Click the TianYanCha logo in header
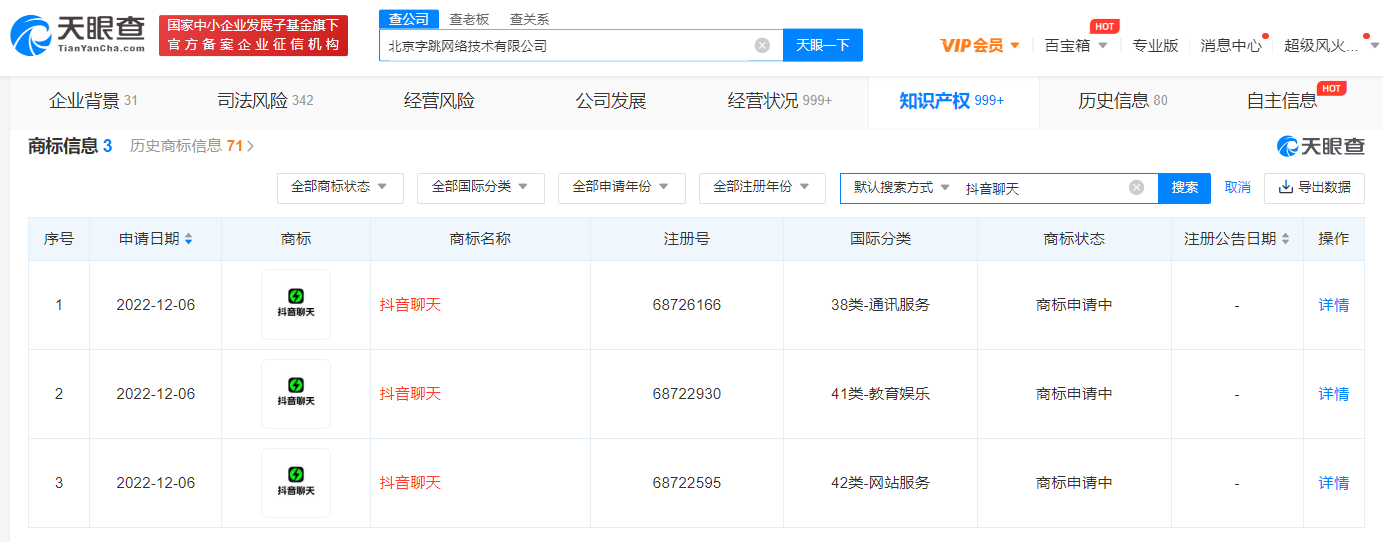The width and height of the screenshot is (1383, 542). (78, 35)
